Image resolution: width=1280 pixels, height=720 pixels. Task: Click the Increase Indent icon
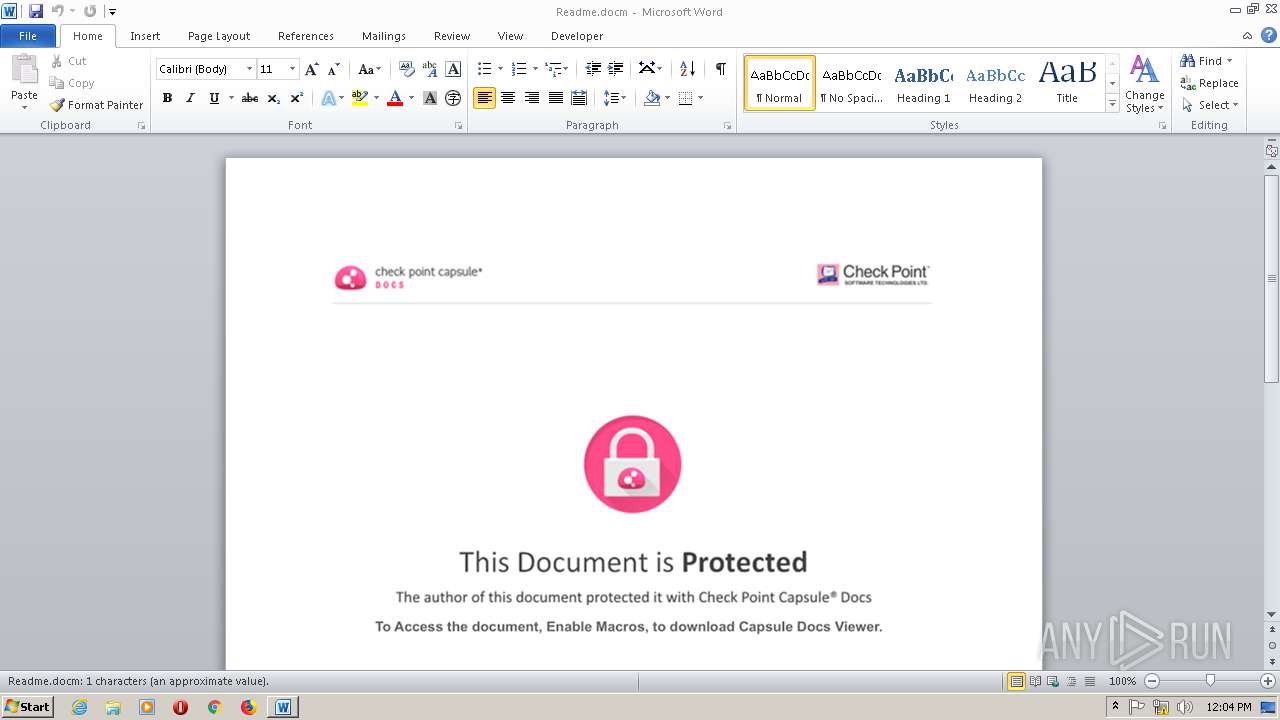pyautogui.click(x=616, y=69)
